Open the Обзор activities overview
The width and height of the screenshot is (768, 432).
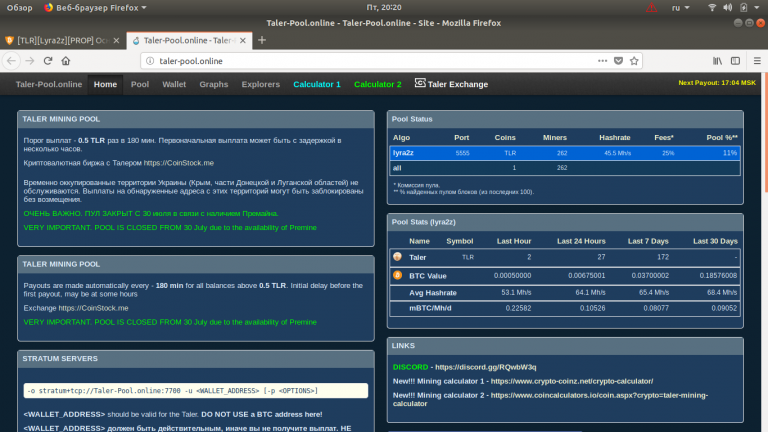coord(20,7)
